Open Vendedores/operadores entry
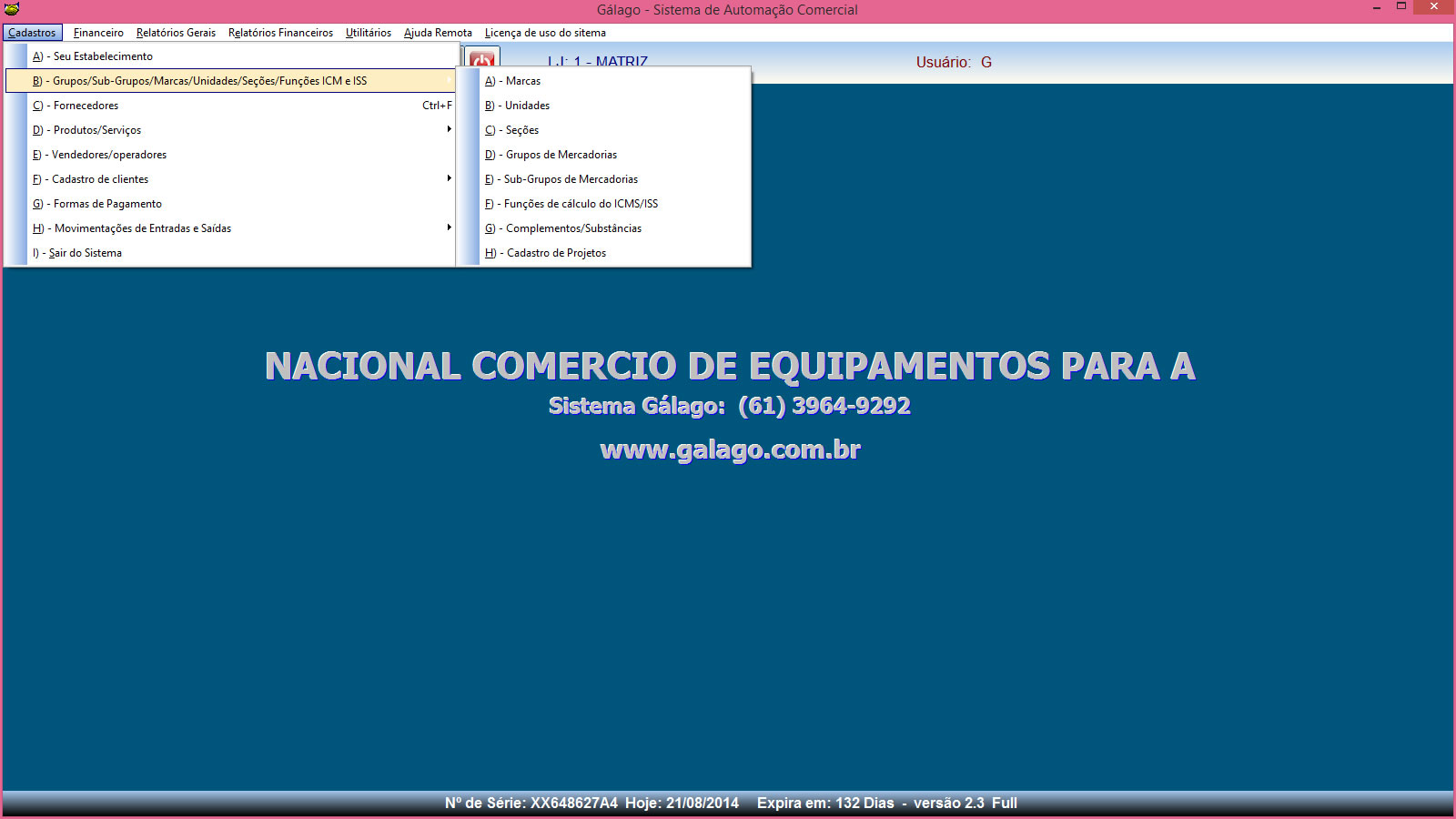Screen dimensions: 1456x819 231,155
